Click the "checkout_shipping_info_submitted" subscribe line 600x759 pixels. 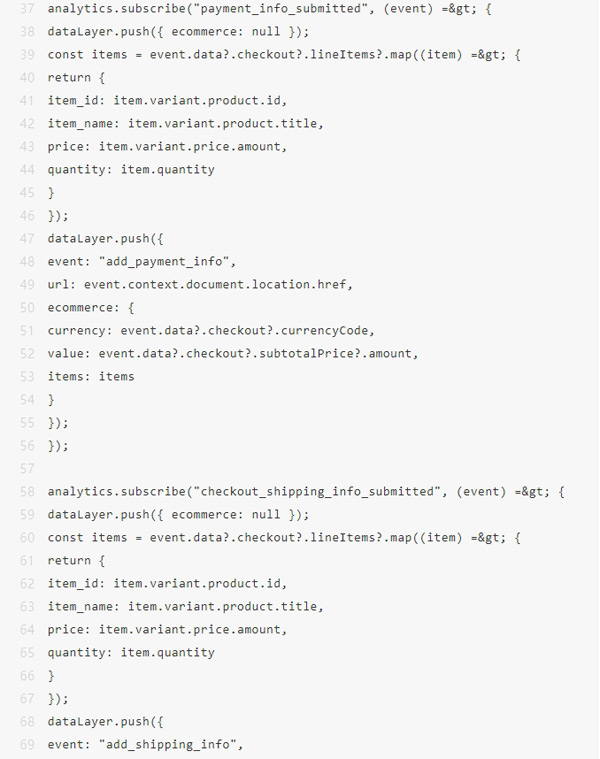306,491
